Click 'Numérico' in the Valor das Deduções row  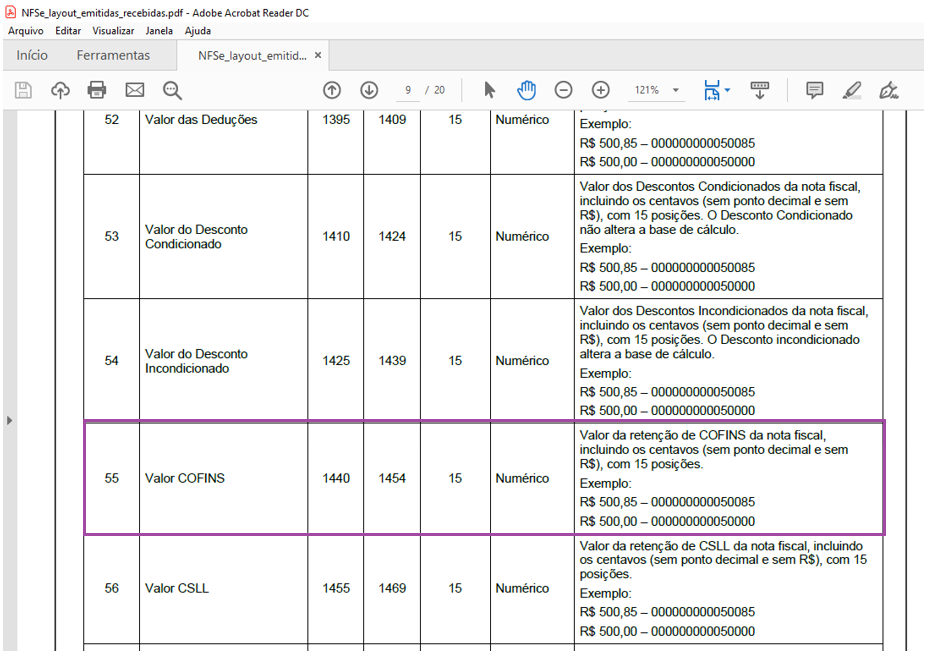(522, 119)
